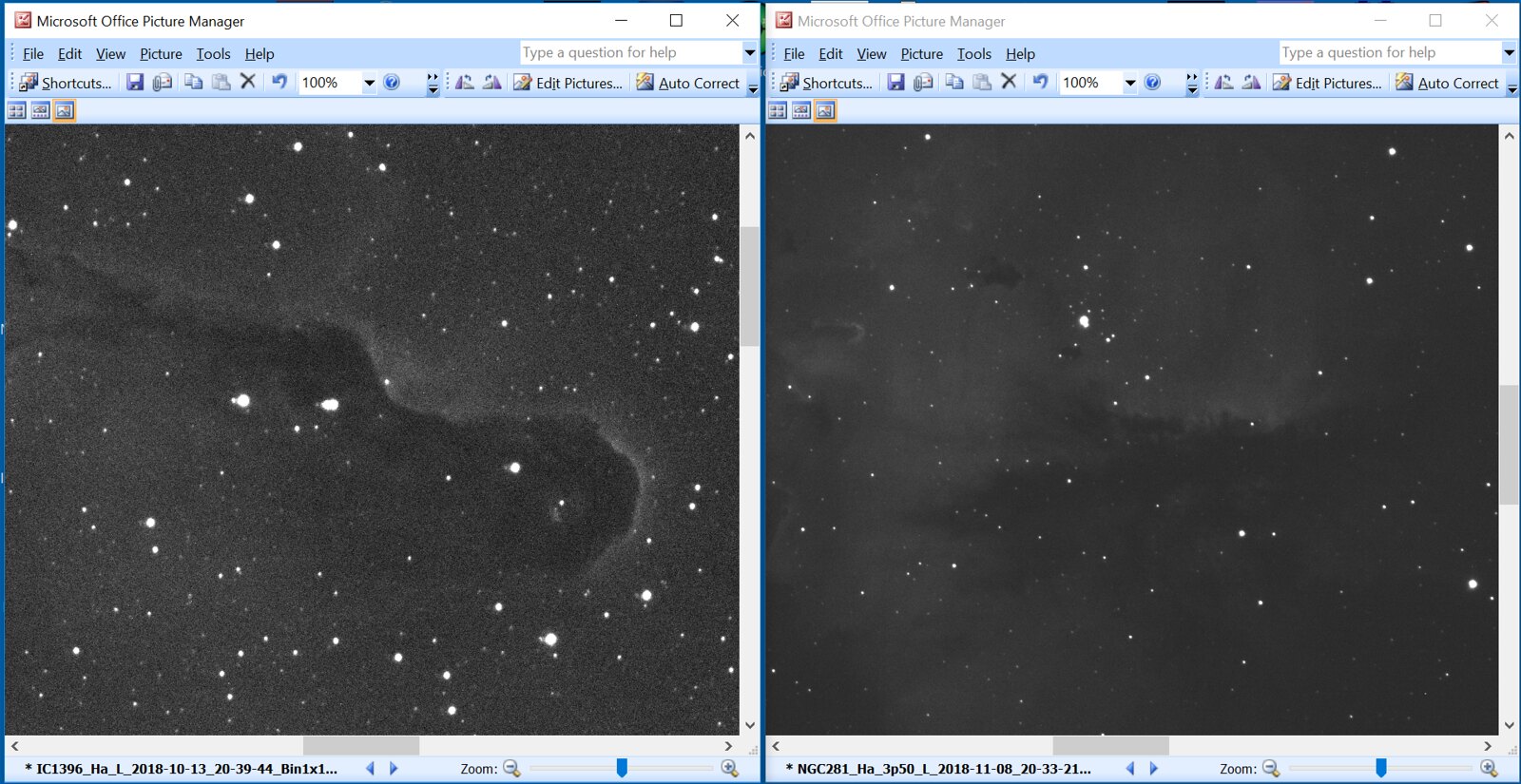Click zoom slider handle in left window

tap(622, 768)
